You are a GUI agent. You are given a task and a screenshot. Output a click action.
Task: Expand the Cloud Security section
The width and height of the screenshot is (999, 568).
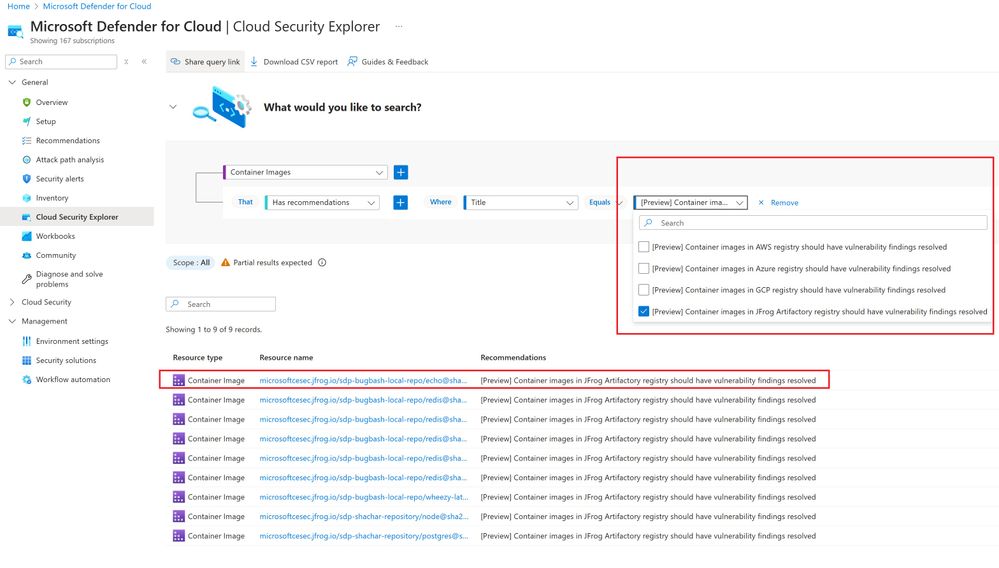(x=12, y=302)
